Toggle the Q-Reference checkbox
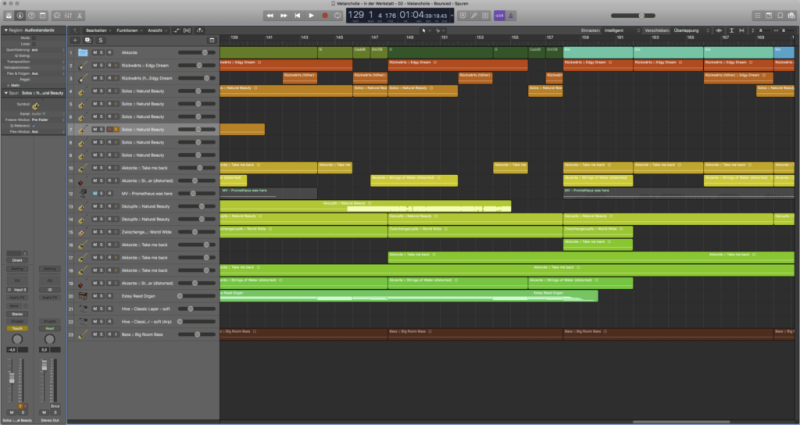 click(34, 126)
